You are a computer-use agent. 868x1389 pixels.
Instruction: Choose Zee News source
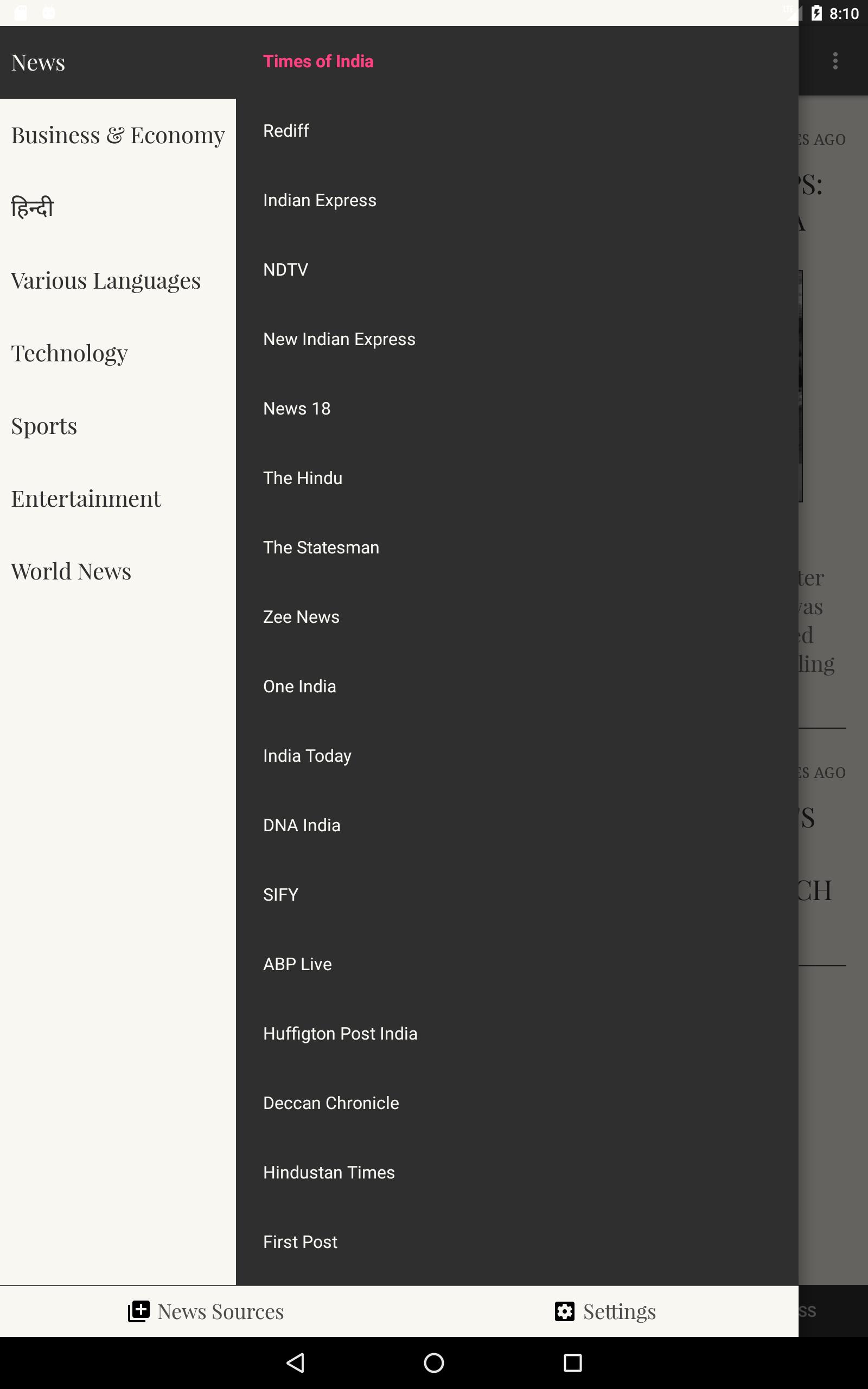pos(517,617)
